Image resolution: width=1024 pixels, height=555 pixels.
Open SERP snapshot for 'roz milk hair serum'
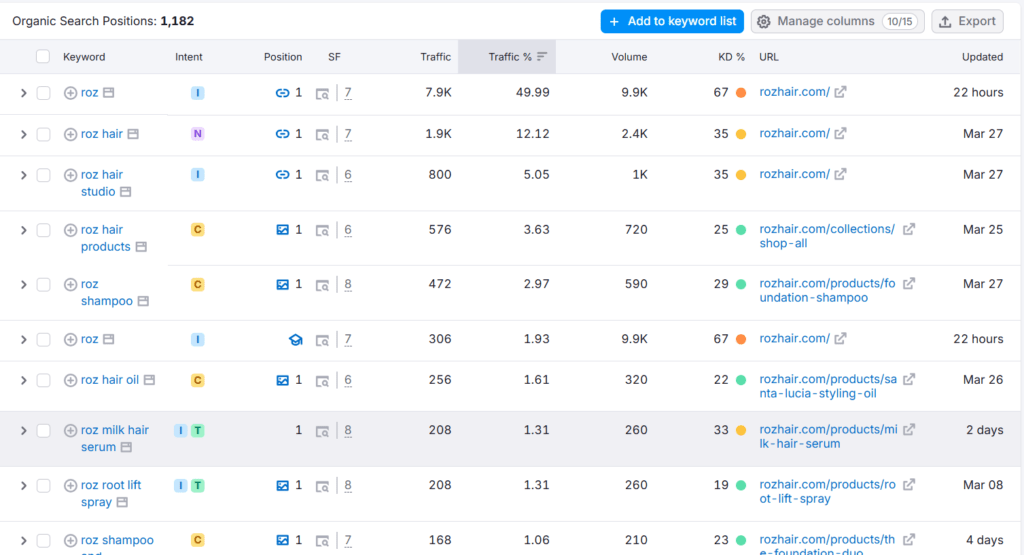tap(322, 431)
